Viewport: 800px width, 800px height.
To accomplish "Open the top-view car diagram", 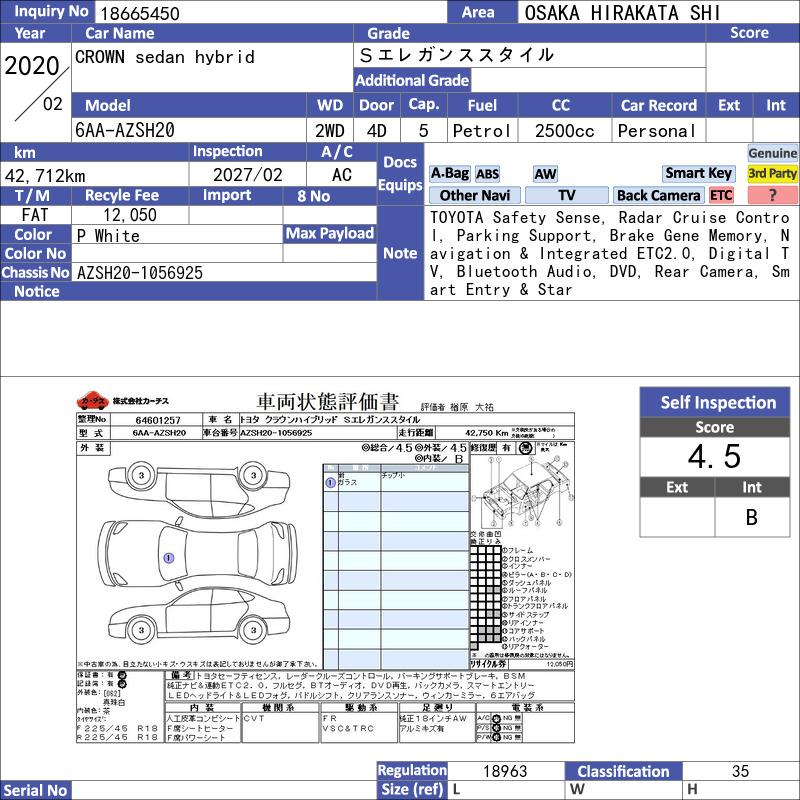I will tap(197, 554).
